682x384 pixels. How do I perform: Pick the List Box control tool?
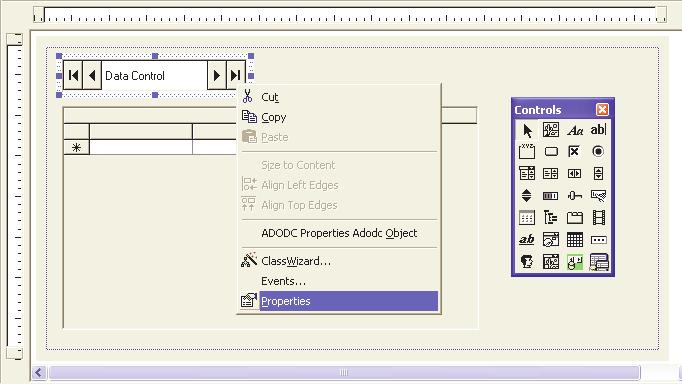click(551, 174)
